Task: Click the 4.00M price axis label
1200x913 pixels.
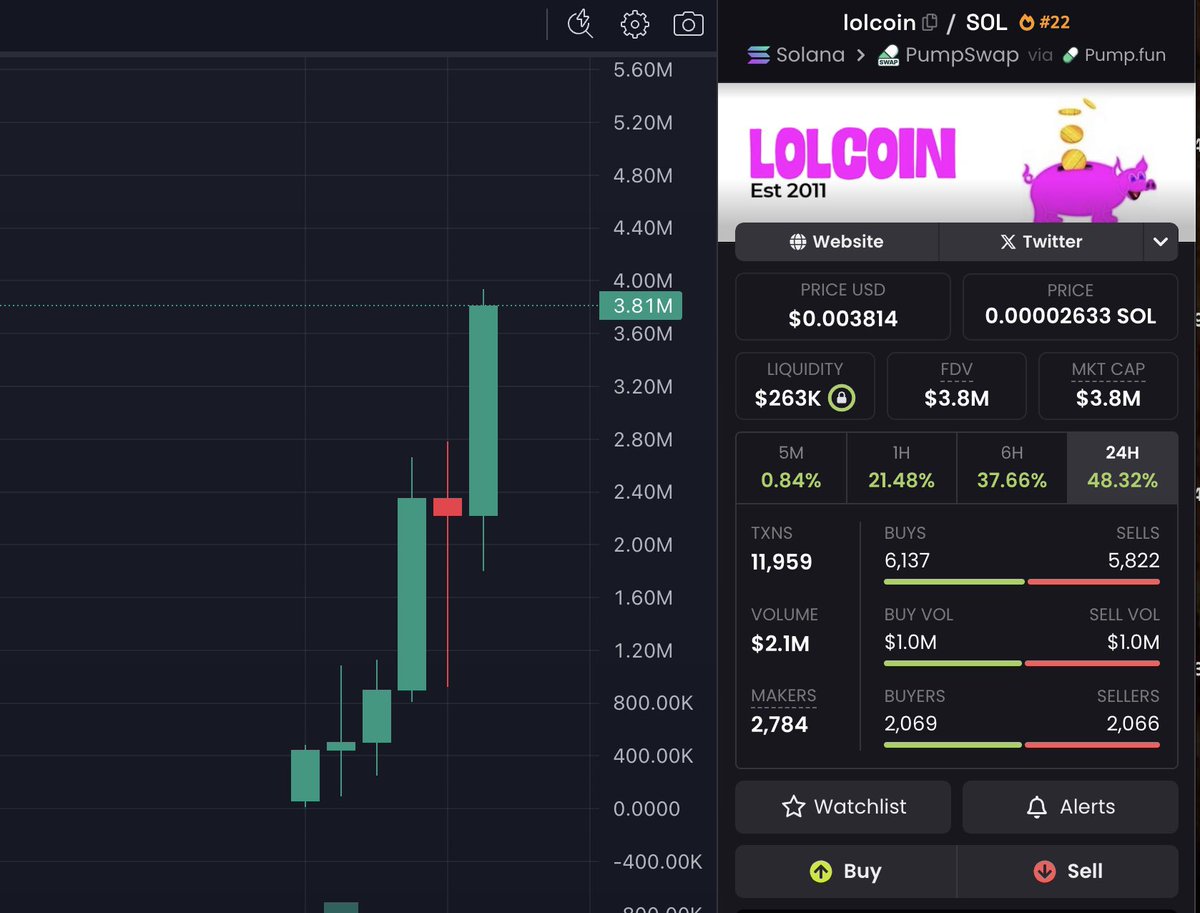Action: point(643,281)
